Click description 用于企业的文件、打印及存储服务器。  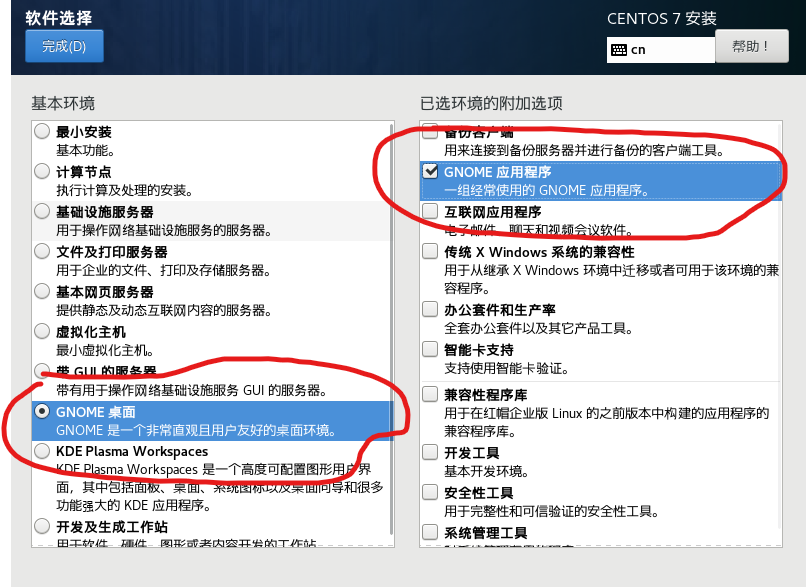[163, 270]
